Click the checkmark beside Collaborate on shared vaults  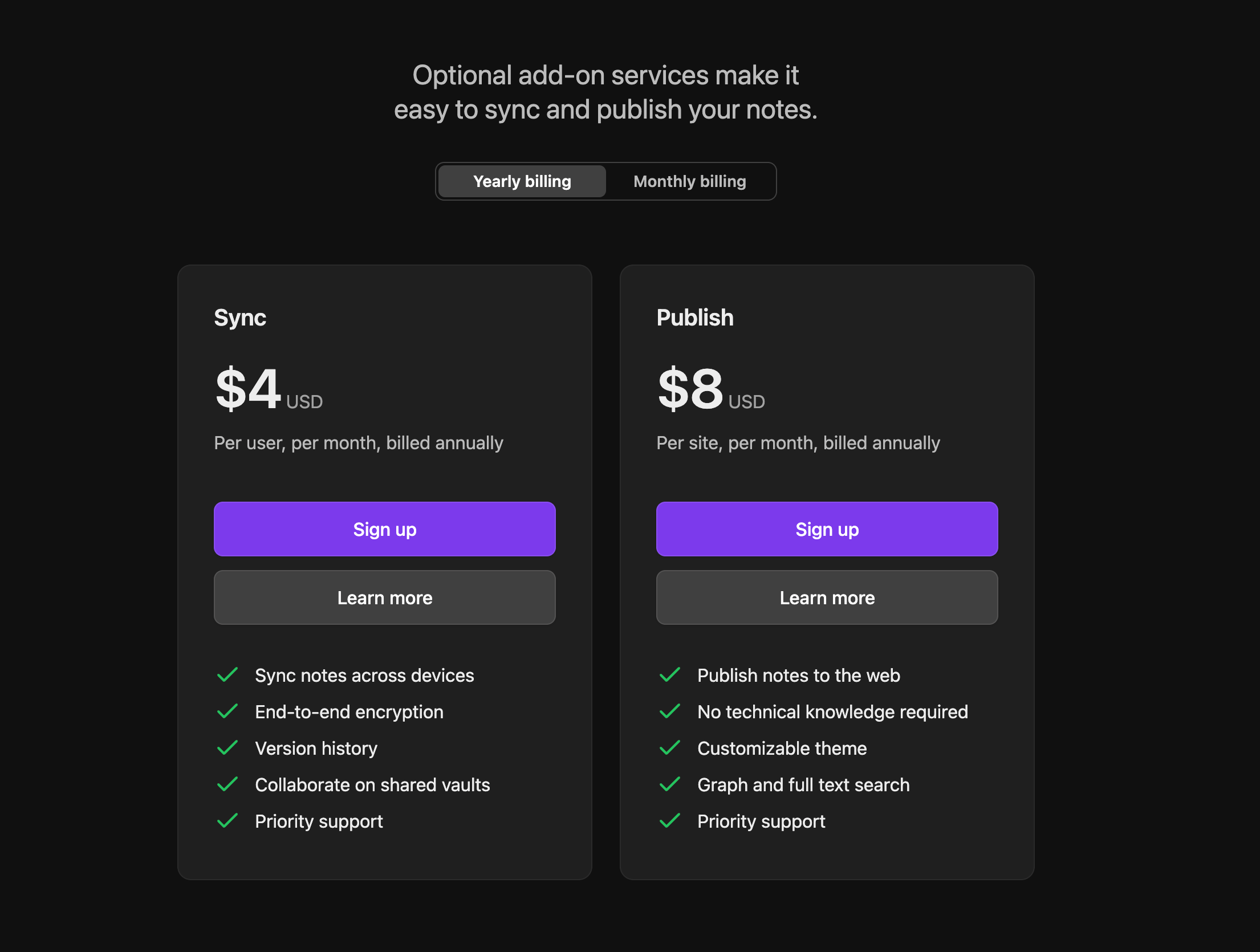pos(227,784)
